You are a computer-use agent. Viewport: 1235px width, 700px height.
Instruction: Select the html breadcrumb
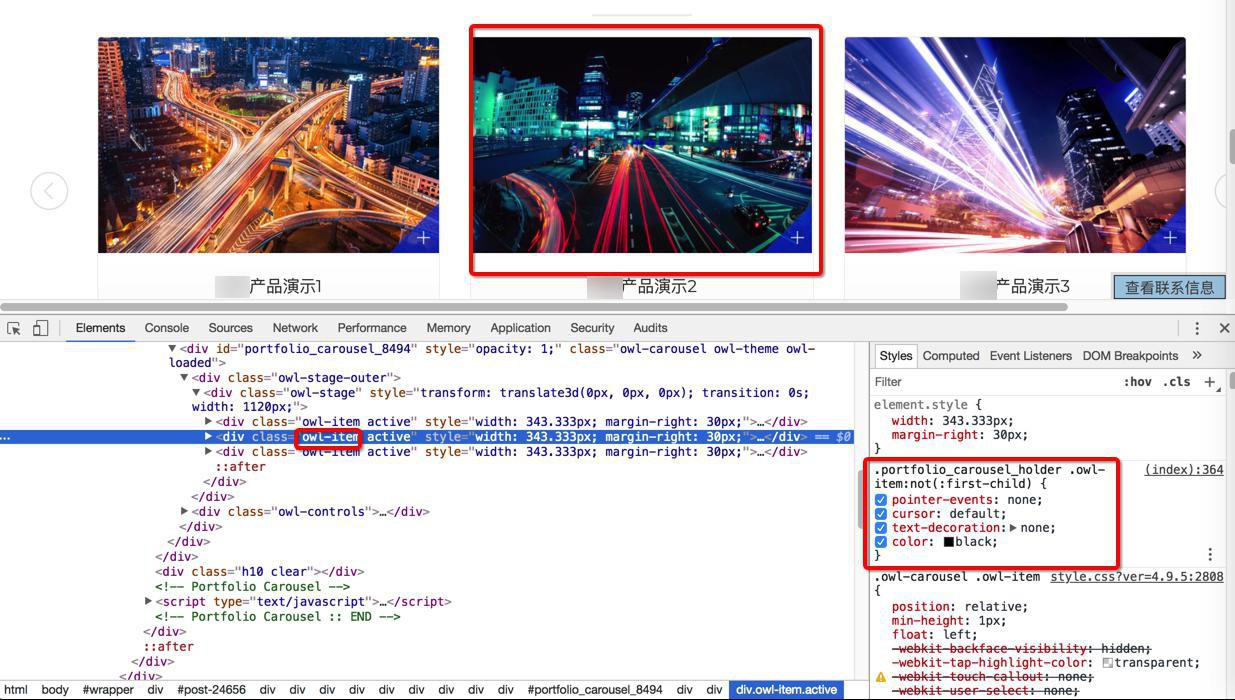coord(16,690)
